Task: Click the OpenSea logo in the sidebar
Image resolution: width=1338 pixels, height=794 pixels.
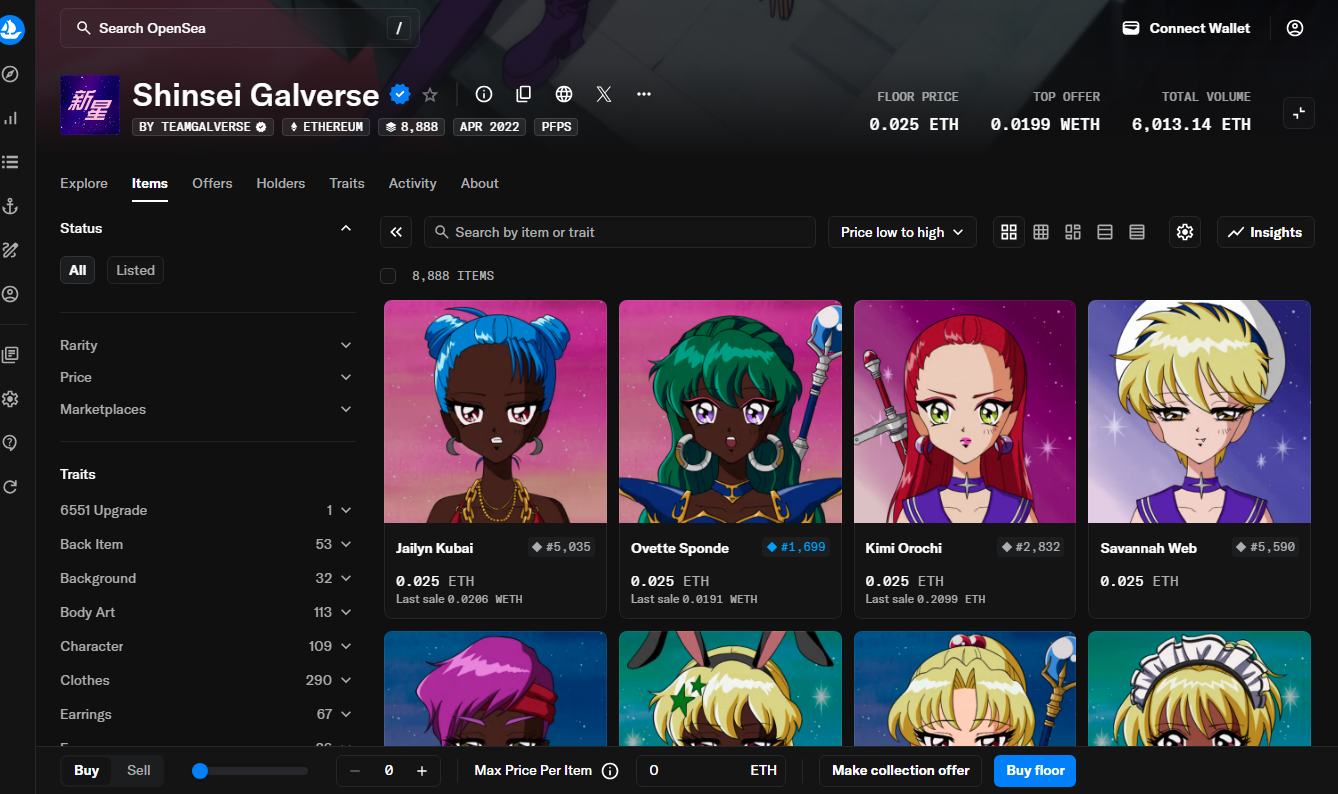Action: coord(11,29)
